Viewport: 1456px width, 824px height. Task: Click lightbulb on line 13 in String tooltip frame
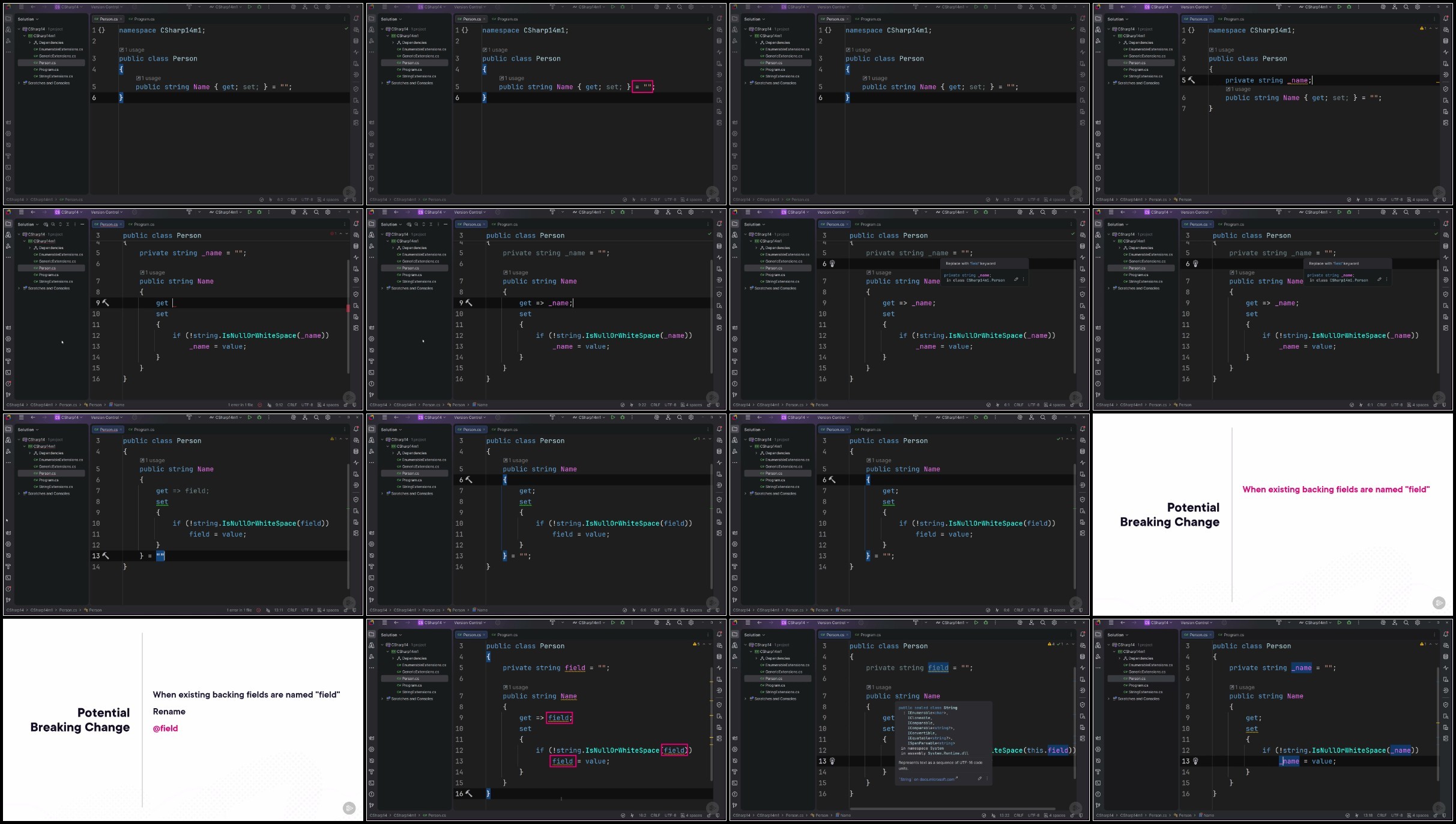832,761
